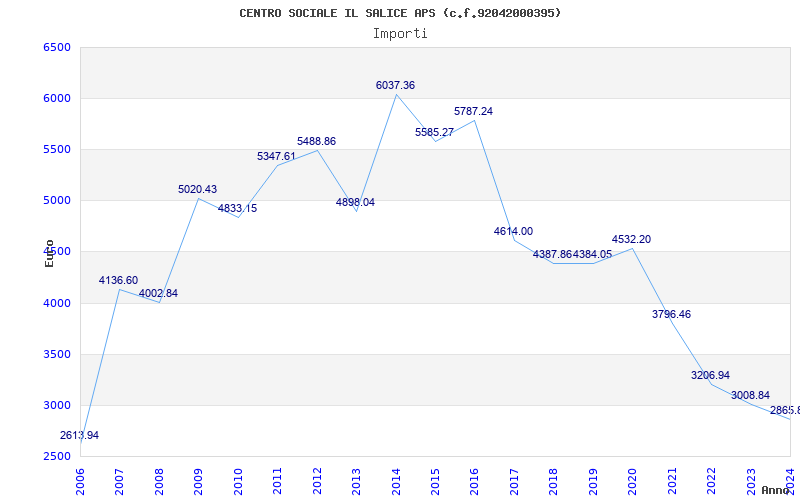Click the peak value 6037.36
This screenshot has width=800, height=500.
coord(395,86)
